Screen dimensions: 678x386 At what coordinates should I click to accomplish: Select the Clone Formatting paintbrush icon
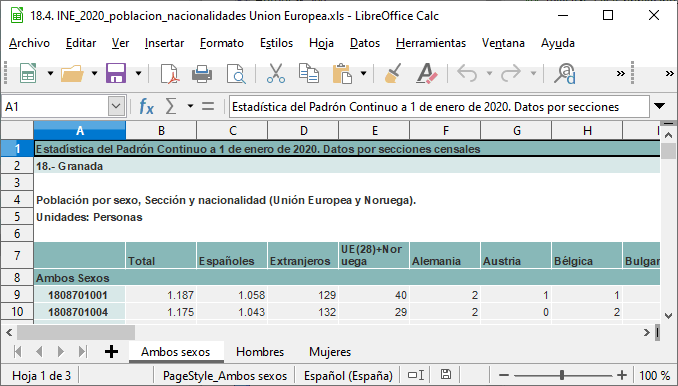click(393, 73)
